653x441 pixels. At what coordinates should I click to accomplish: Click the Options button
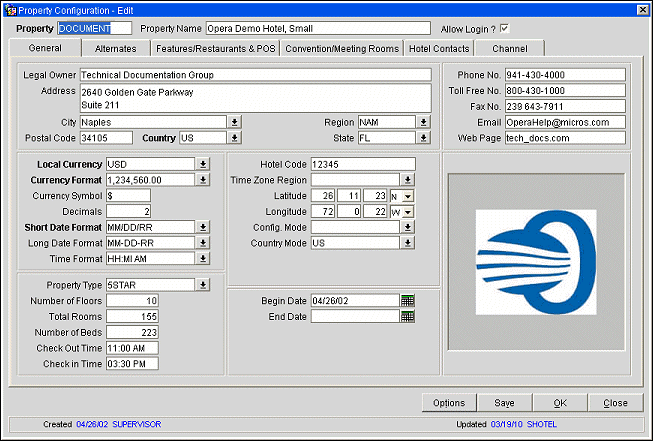tap(449, 403)
